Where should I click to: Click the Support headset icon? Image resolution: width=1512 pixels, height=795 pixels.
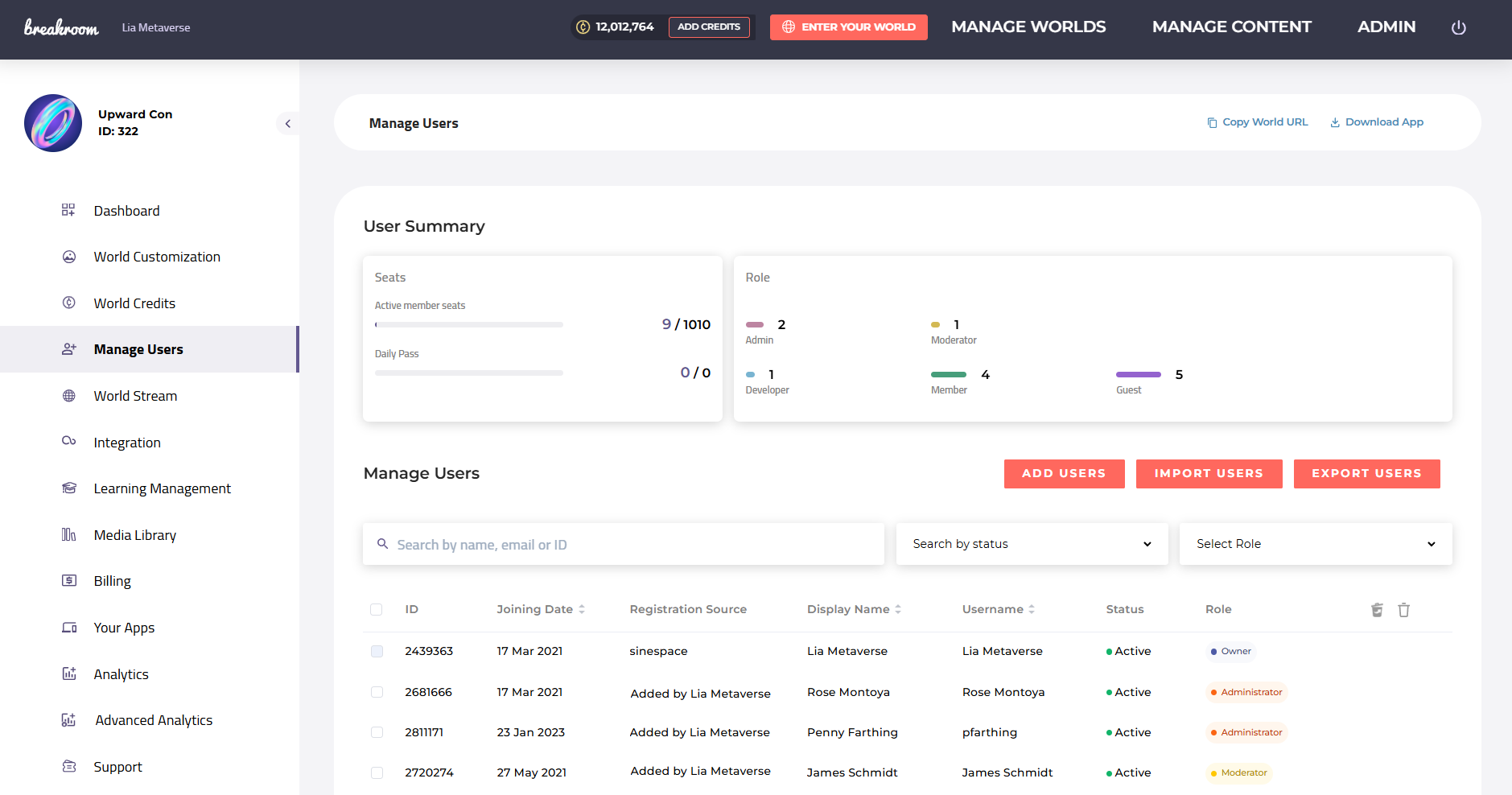coord(69,766)
